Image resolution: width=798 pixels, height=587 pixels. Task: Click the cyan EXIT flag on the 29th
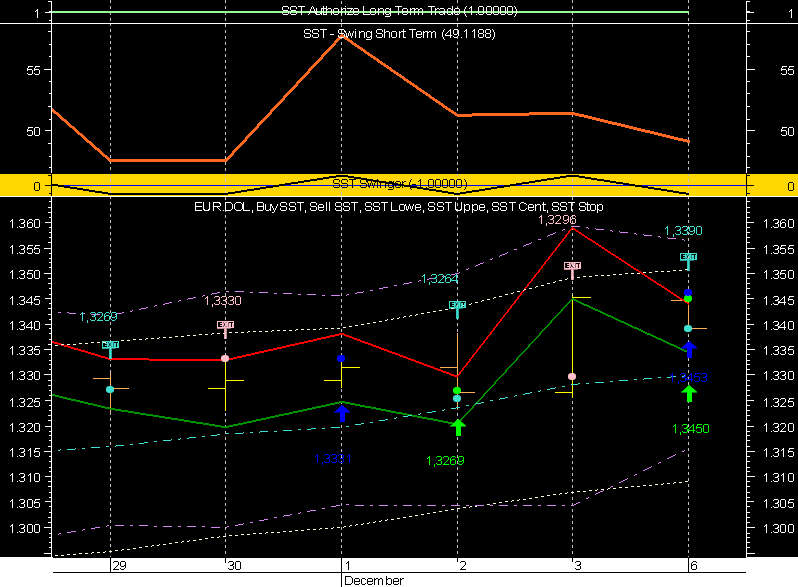(110, 348)
